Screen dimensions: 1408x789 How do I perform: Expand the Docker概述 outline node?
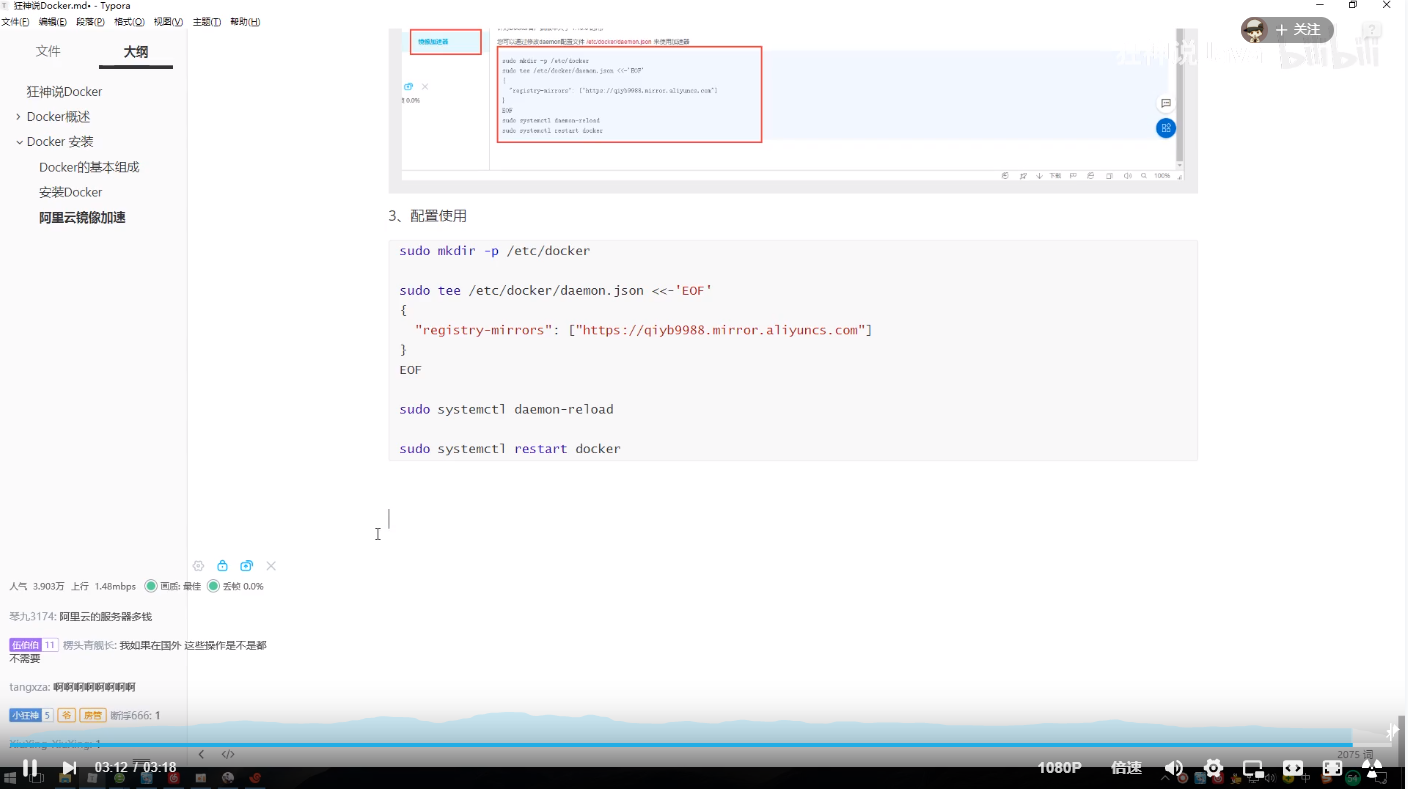(18, 117)
